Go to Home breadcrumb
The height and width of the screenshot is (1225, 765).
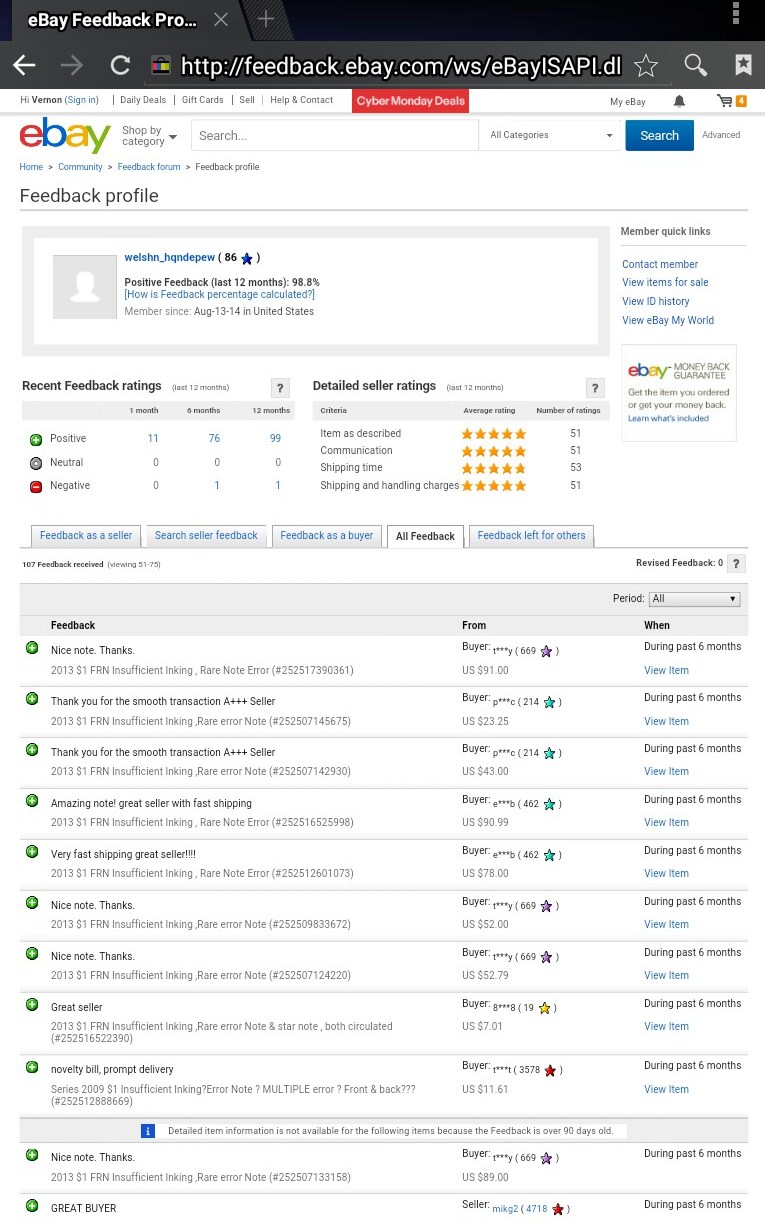click(31, 167)
